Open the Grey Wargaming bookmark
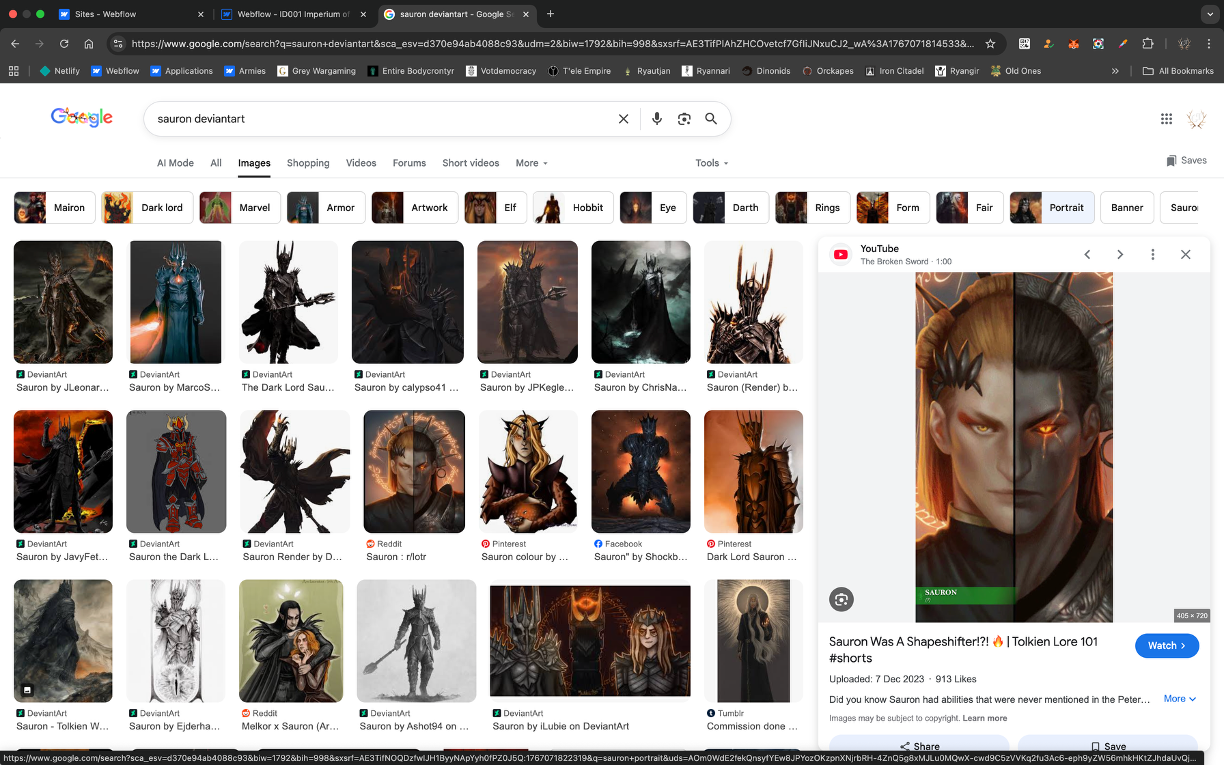Image resolution: width=1224 pixels, height=766 pixels. click(x=316, y=71)
